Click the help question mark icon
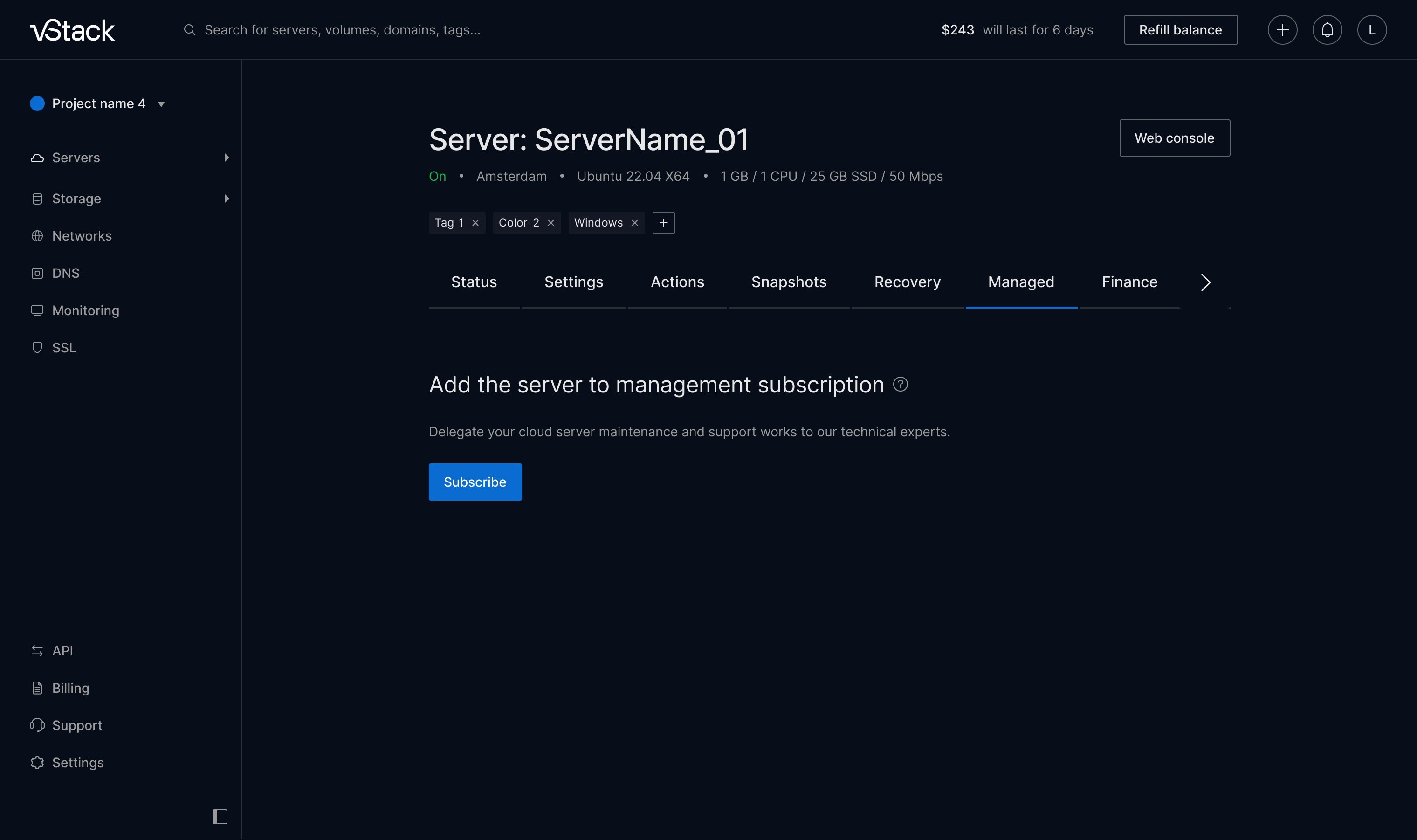 (901, 385)
